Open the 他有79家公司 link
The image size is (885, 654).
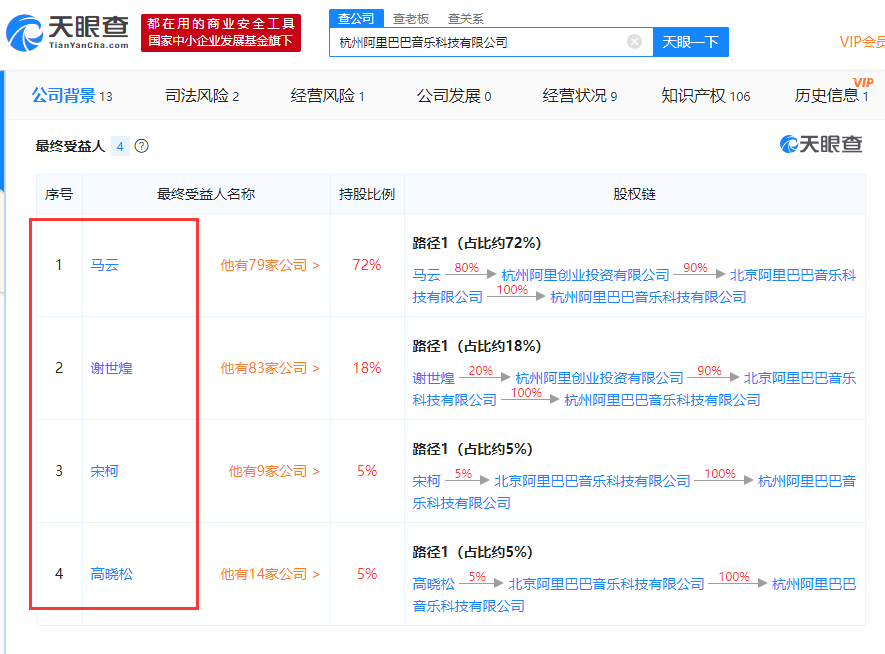[270, 265]
